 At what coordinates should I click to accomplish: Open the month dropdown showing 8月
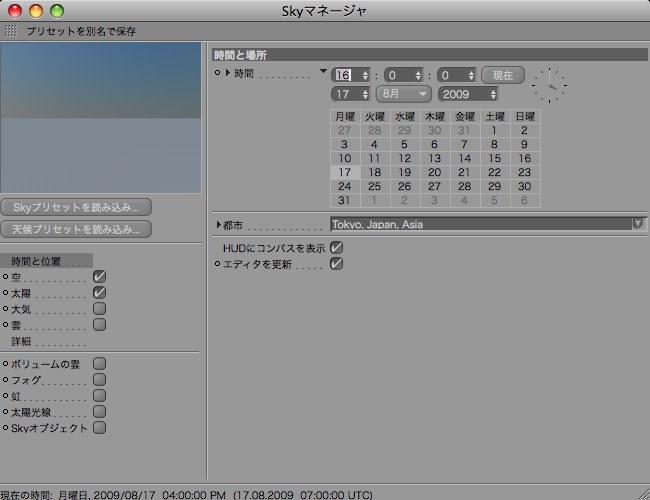point(403,94)
